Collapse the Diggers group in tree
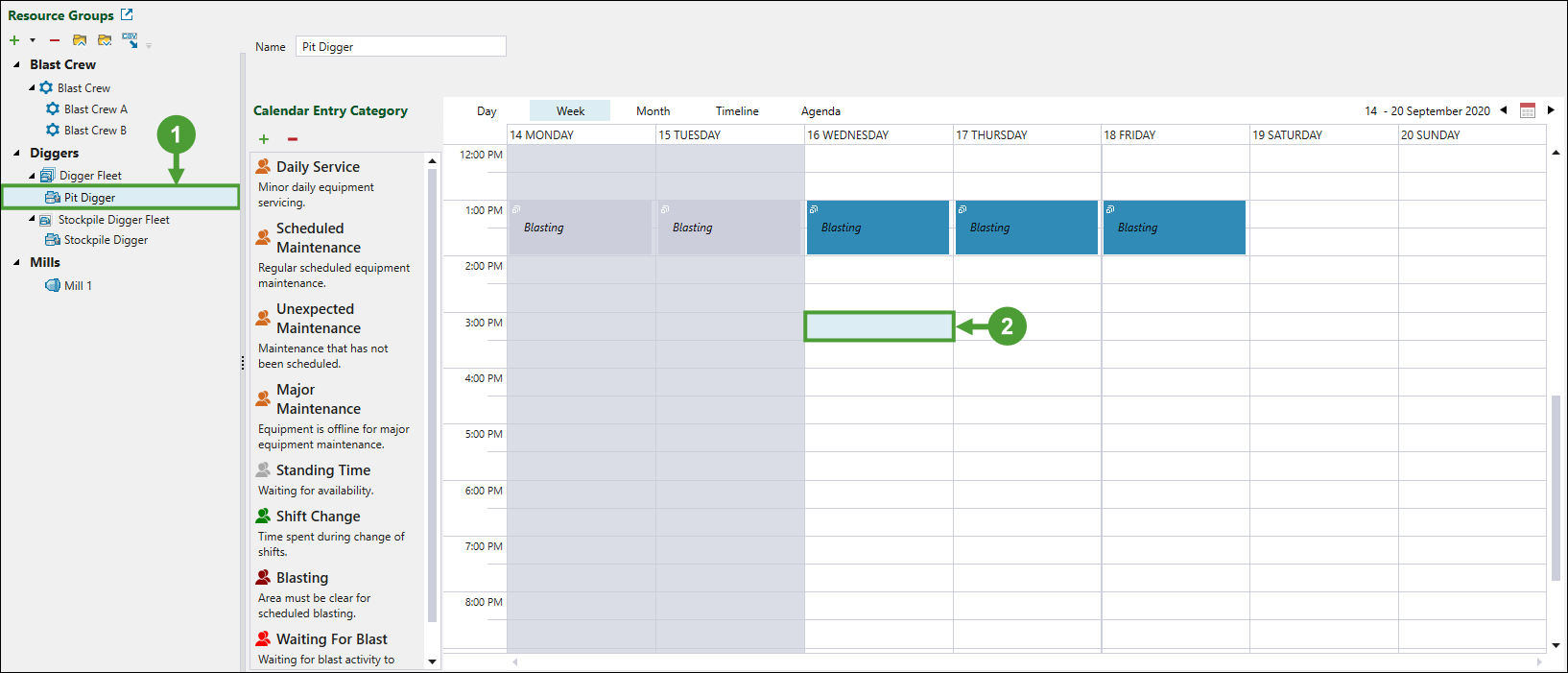Viewport: 1568px width, 673px height. point(17,153)
